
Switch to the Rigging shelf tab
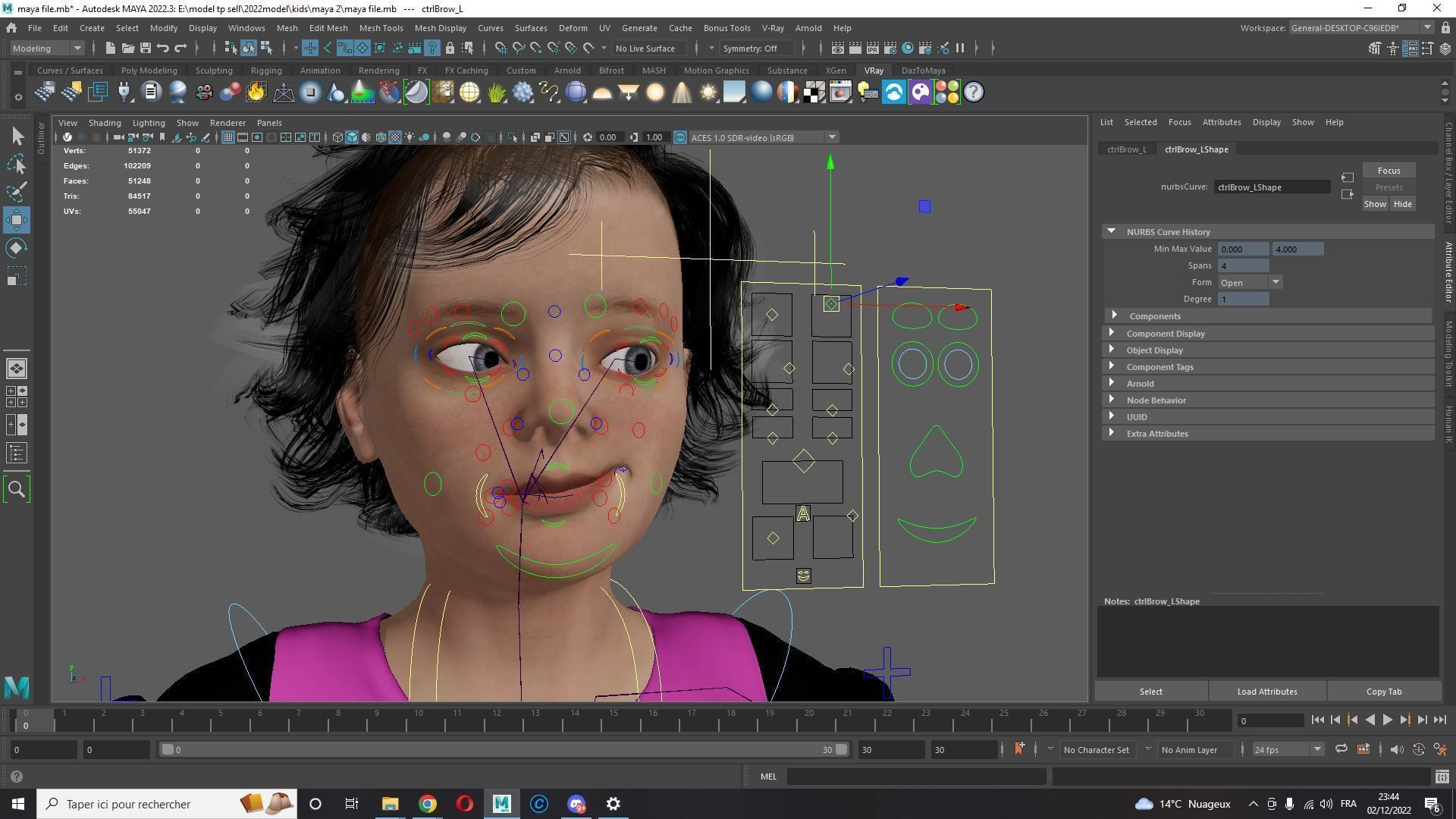tap(266, 71)
